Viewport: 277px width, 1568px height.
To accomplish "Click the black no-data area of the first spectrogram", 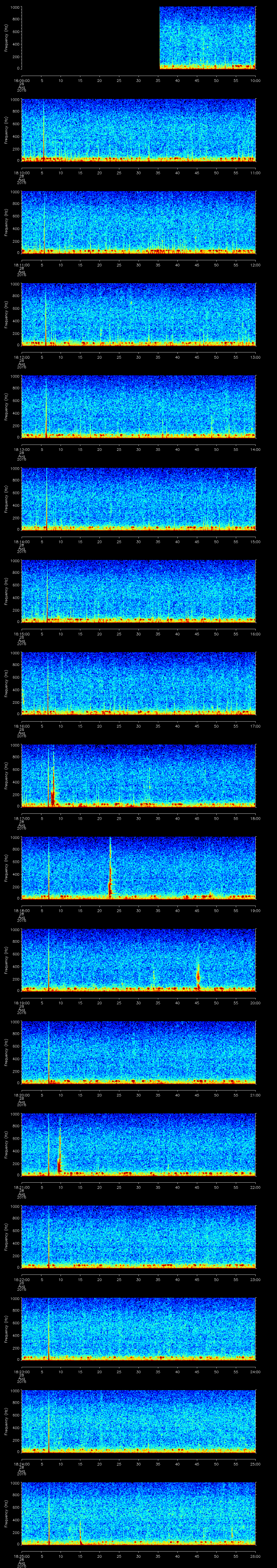I will click(x=90, y=38).
